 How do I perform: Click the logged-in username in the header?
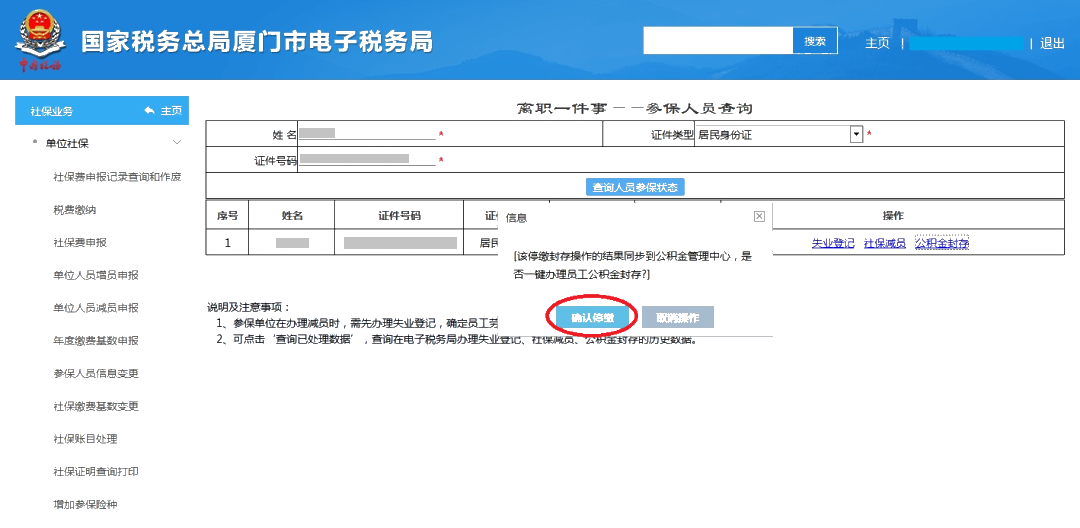968,43
